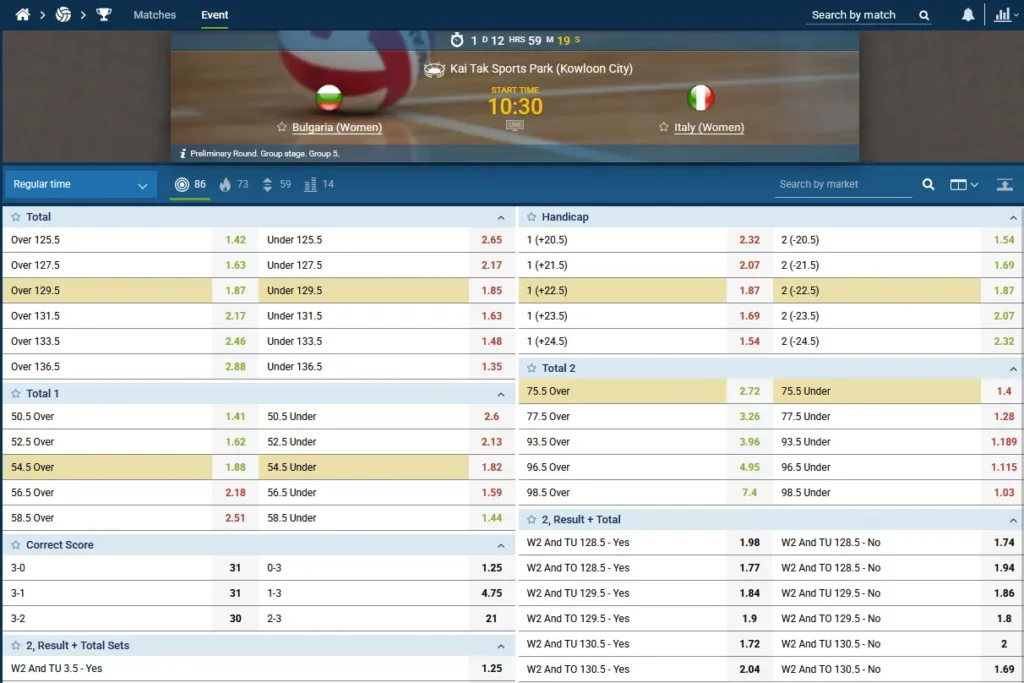
Task: Show popular markets with flame icon
Action: pos(234,184)
